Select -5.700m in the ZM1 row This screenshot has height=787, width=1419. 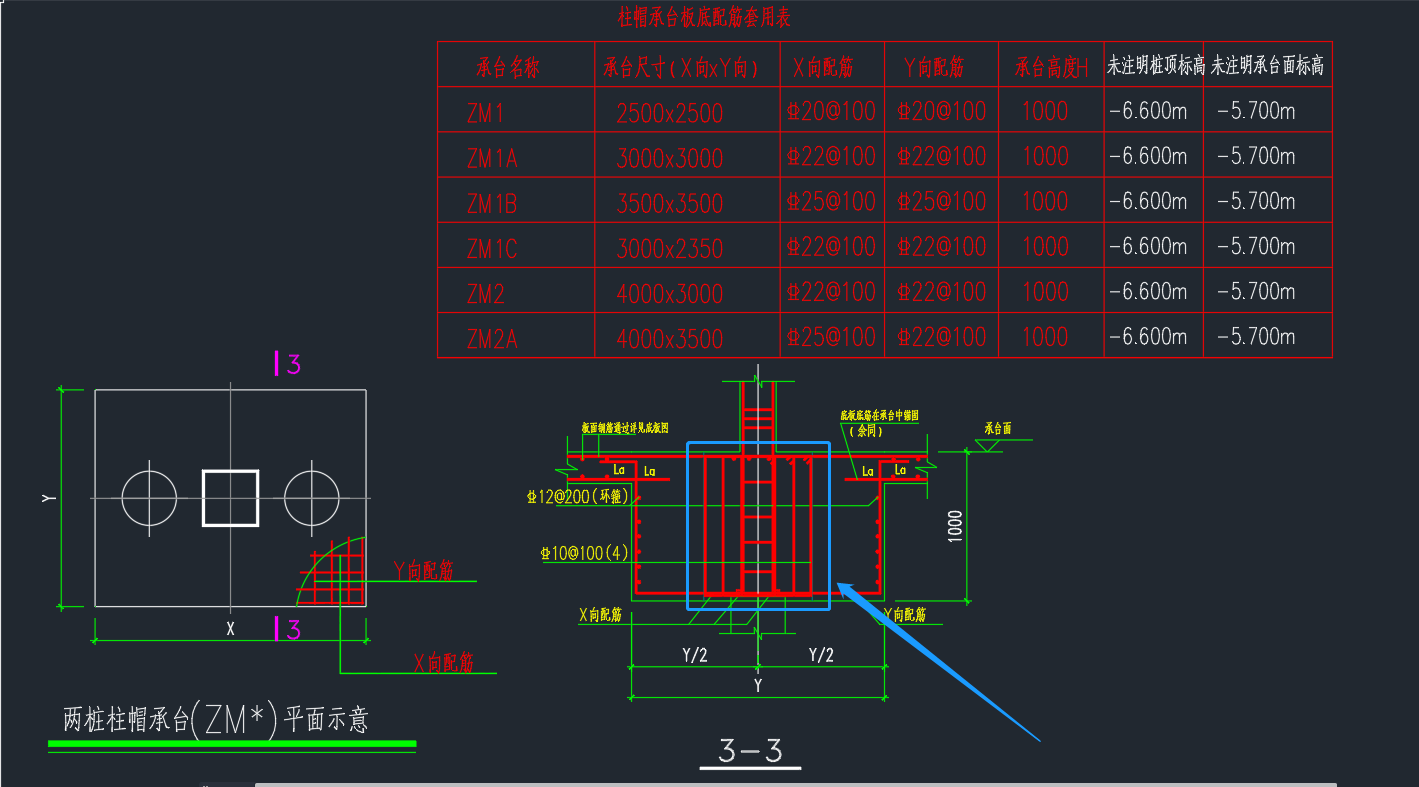[x=1256, y=111]
